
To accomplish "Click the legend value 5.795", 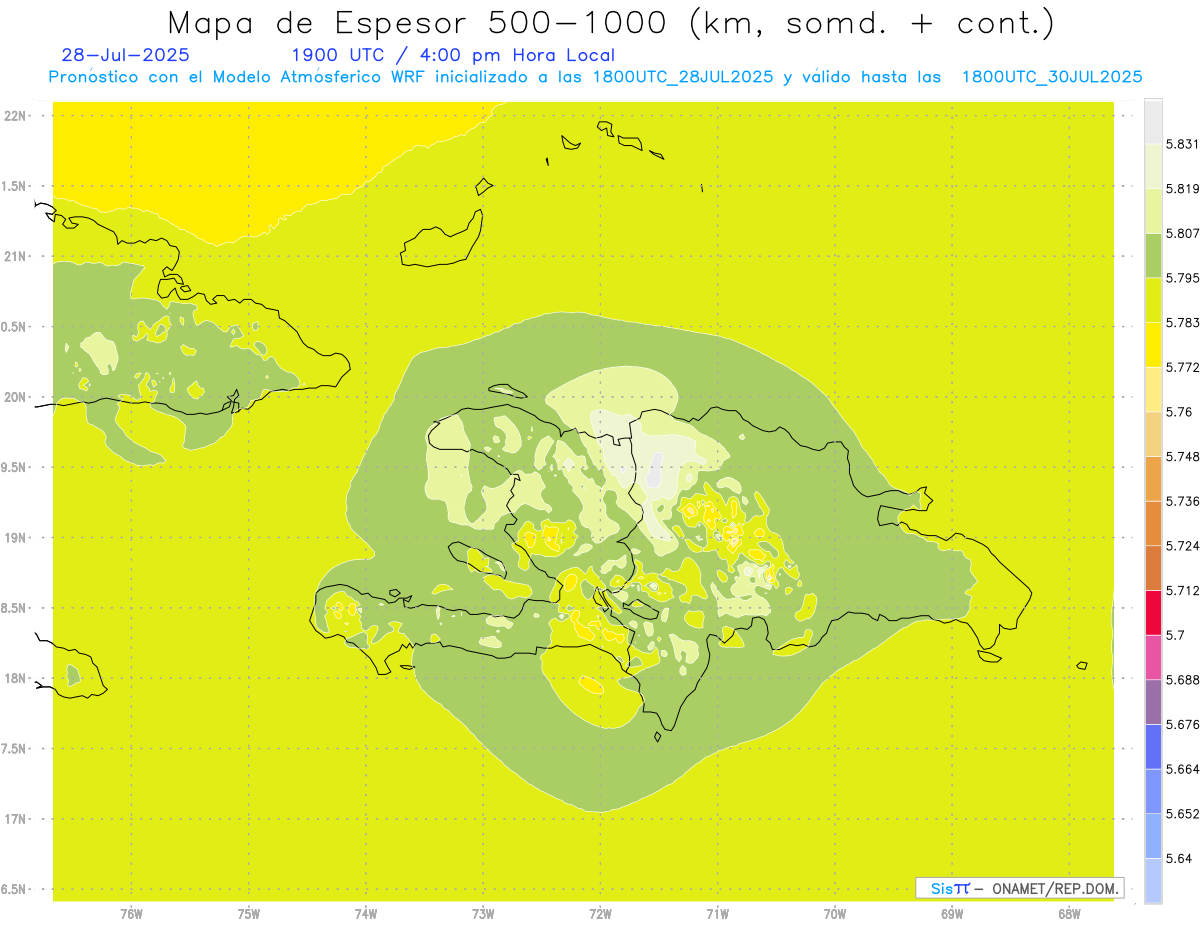I will [x=1181, y=278].
